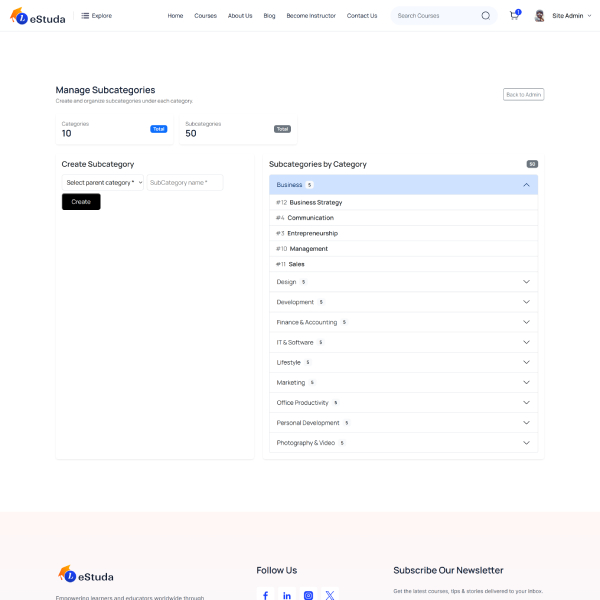600x600 pixels.
Task: Click the eStuda logo in header
Action: click(38, 16)
